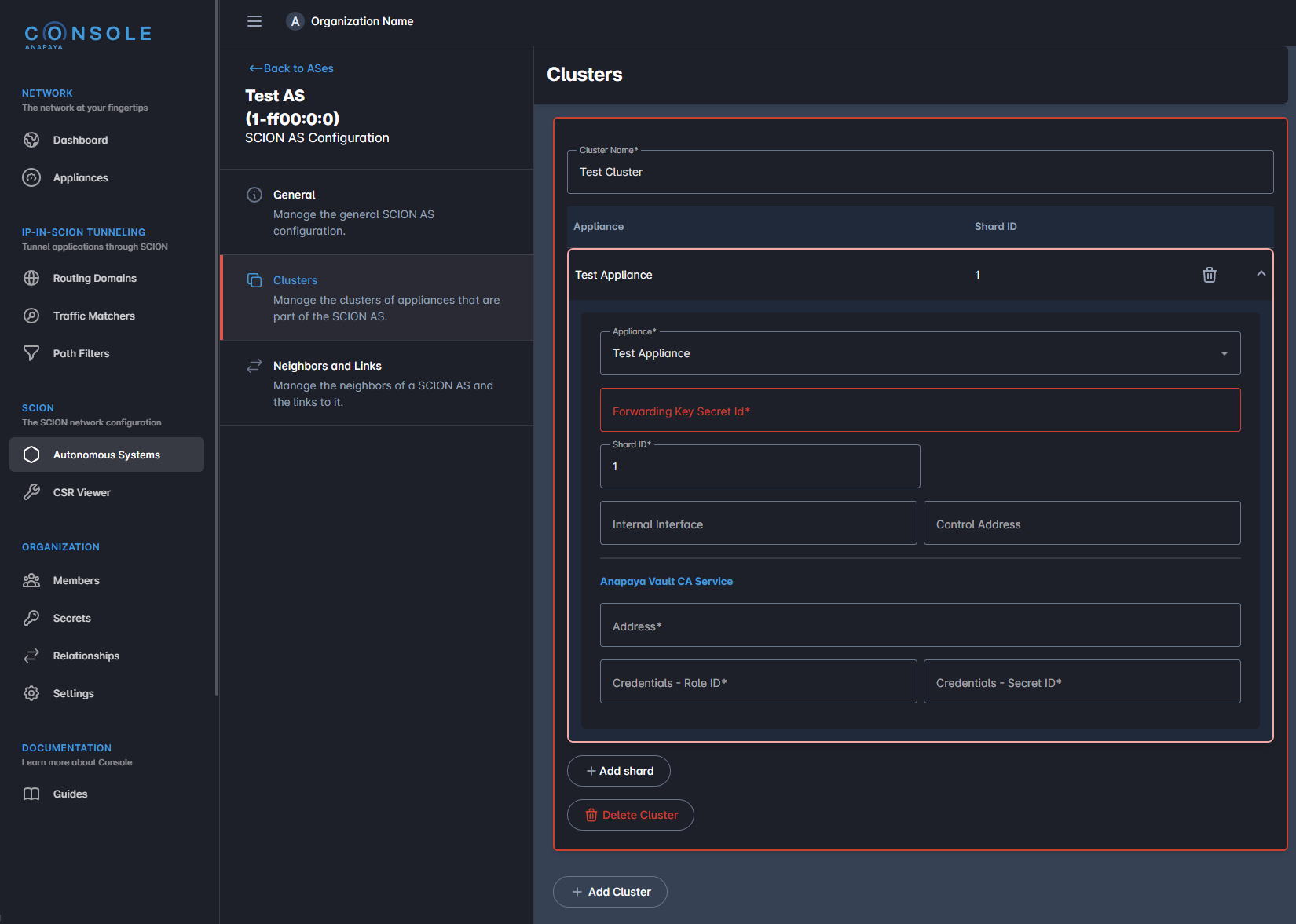Open the General SCION AS configuration
This screenshot has height=924, width=1296.
click(x=294, y=195)
